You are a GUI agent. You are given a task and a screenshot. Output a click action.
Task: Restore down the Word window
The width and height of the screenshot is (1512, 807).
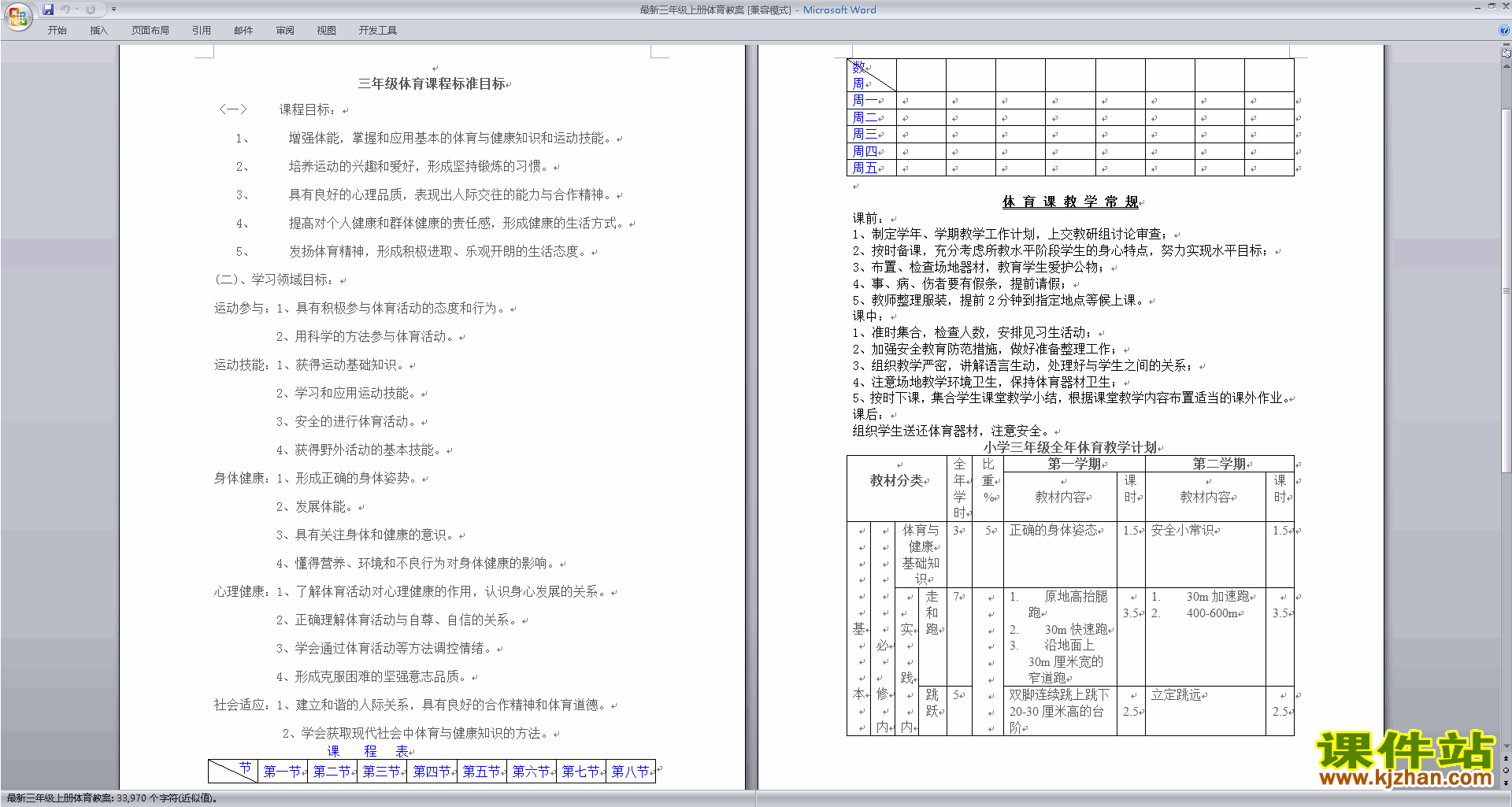click(1492, 6)
